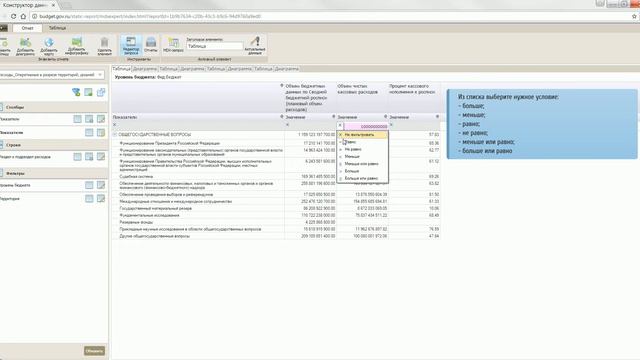Click the Международные отношения и международное сотрудничество row
The height and width of the screenshot is (360, 640).
[276, 202]
